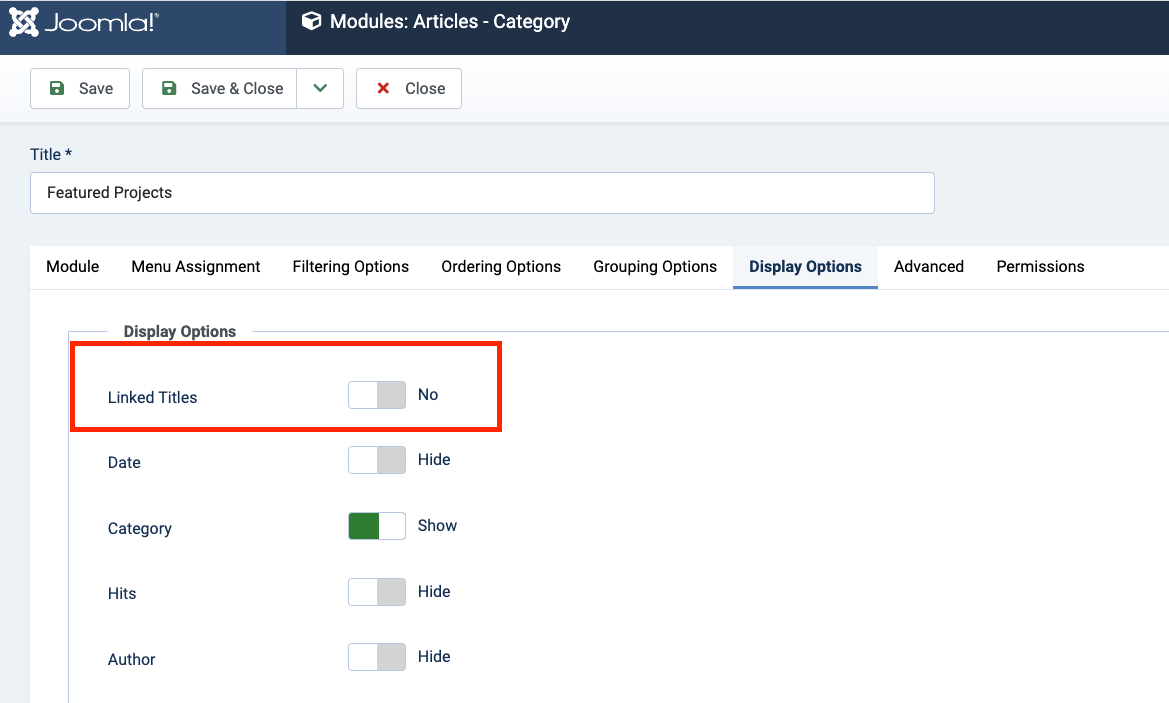Select the Ordering Options tab
1169x703 pixels.
pos(501,267)
